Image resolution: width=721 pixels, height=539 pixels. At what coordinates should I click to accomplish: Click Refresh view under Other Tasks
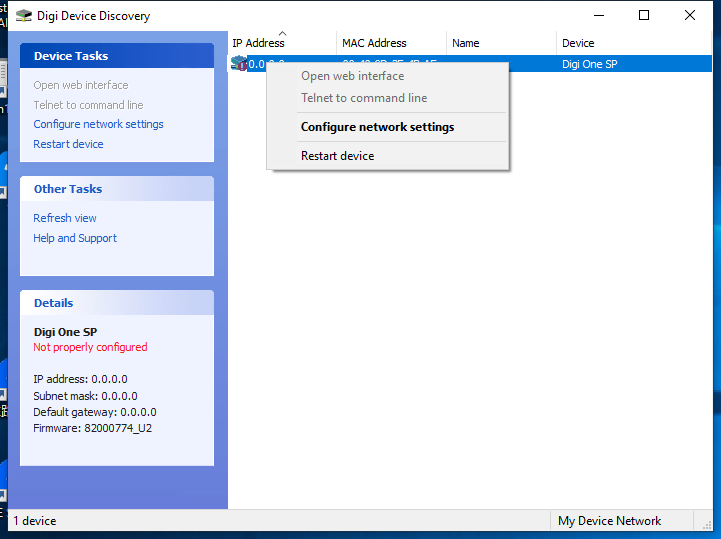(x=64, y=218)
